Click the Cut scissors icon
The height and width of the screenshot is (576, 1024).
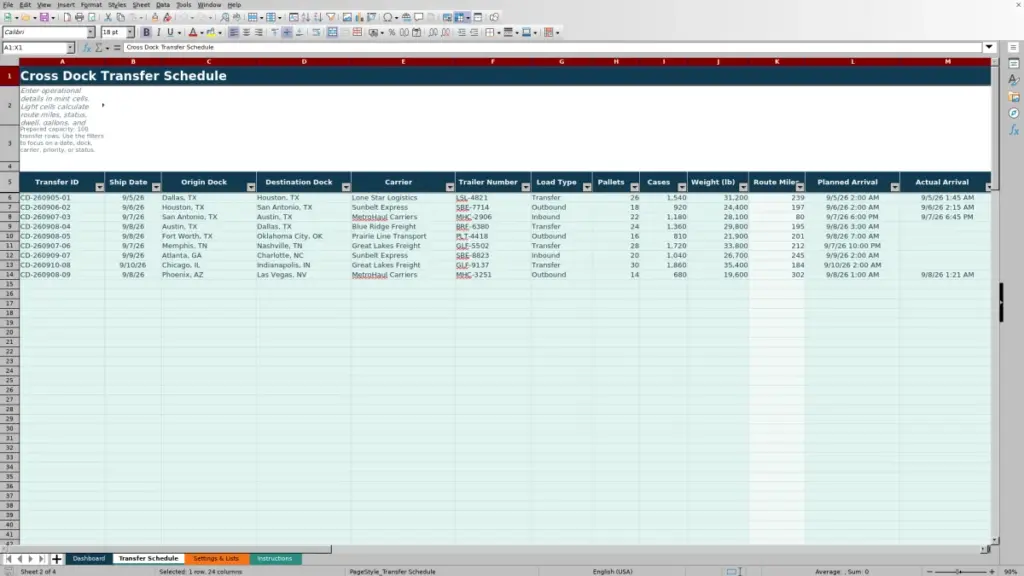(108, 18)
